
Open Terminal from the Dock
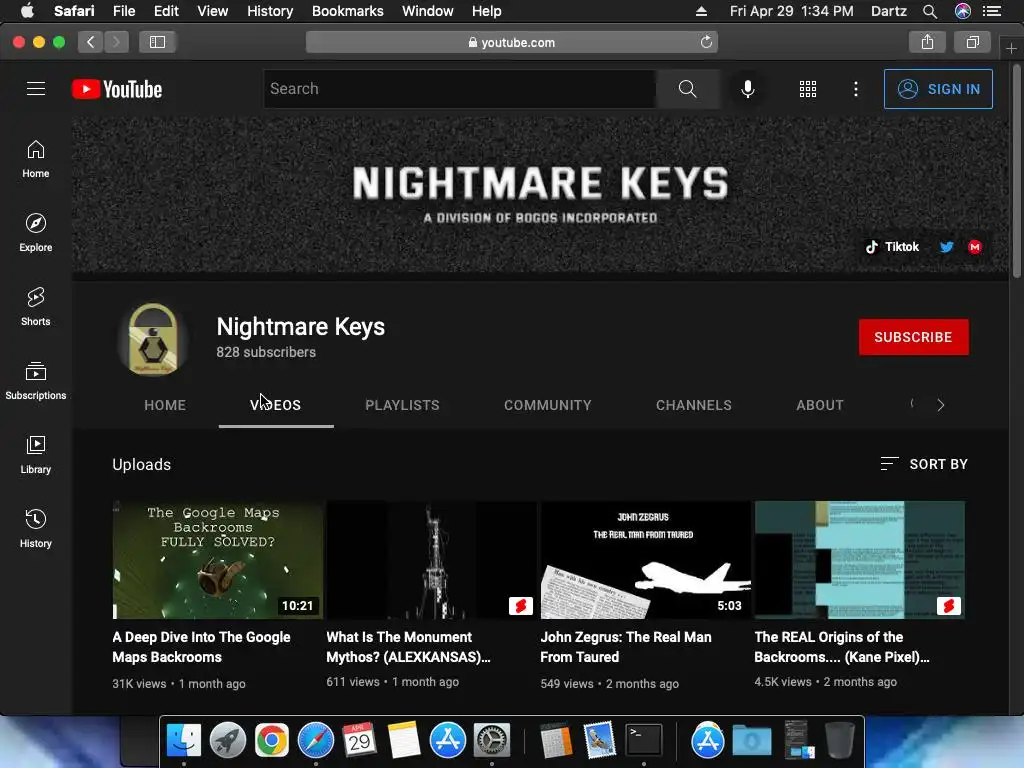coord(644,741)
